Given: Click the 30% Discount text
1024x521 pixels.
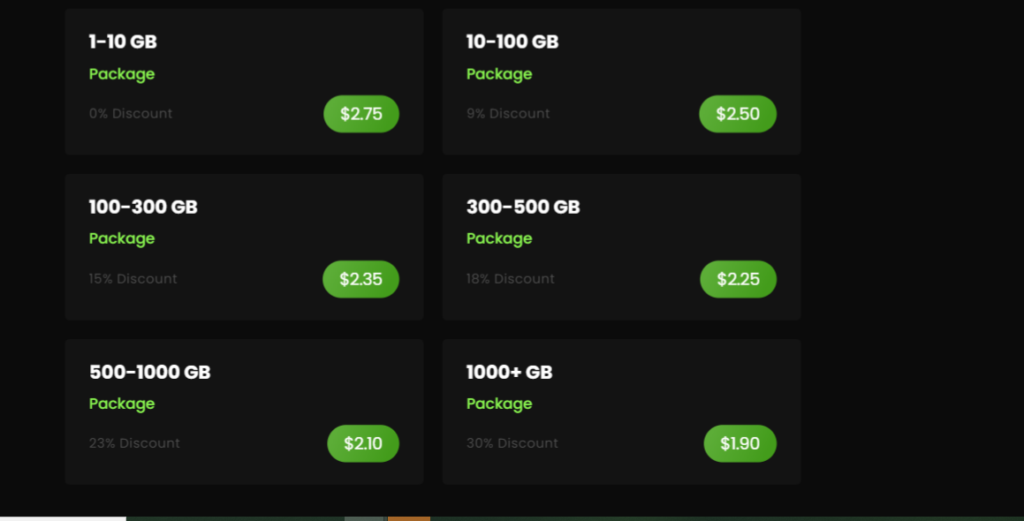Looking at the screenshot, I should pos(513,443).
